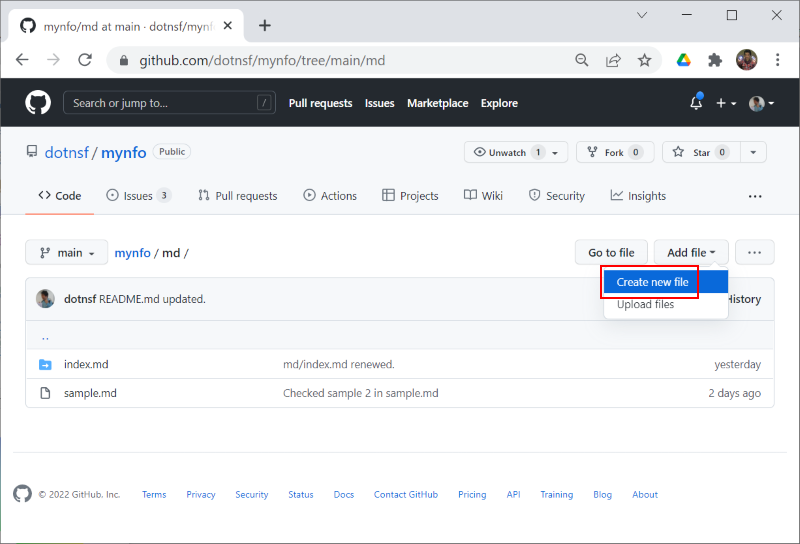Click the zoom magnifier icon in address bar
This screenshot has height=544, width=800.
(x=582, y=60)
